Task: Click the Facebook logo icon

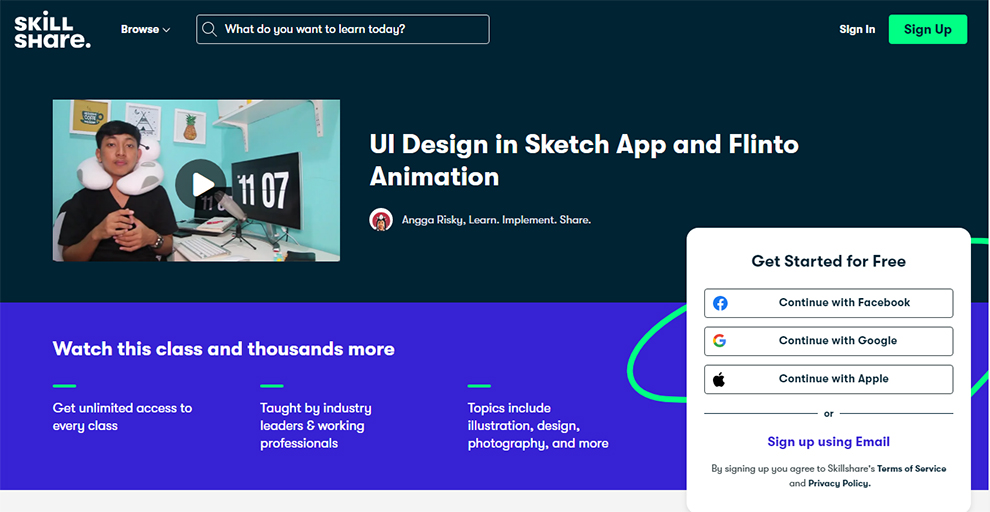Action: [x=720, y=303]
